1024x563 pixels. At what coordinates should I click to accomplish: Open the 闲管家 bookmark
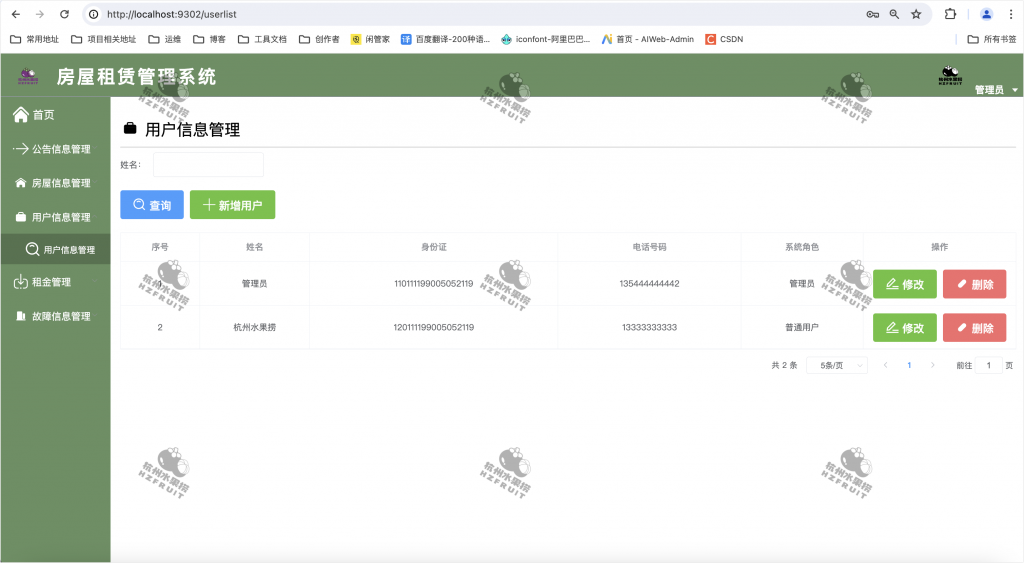[x=370, y=39]
